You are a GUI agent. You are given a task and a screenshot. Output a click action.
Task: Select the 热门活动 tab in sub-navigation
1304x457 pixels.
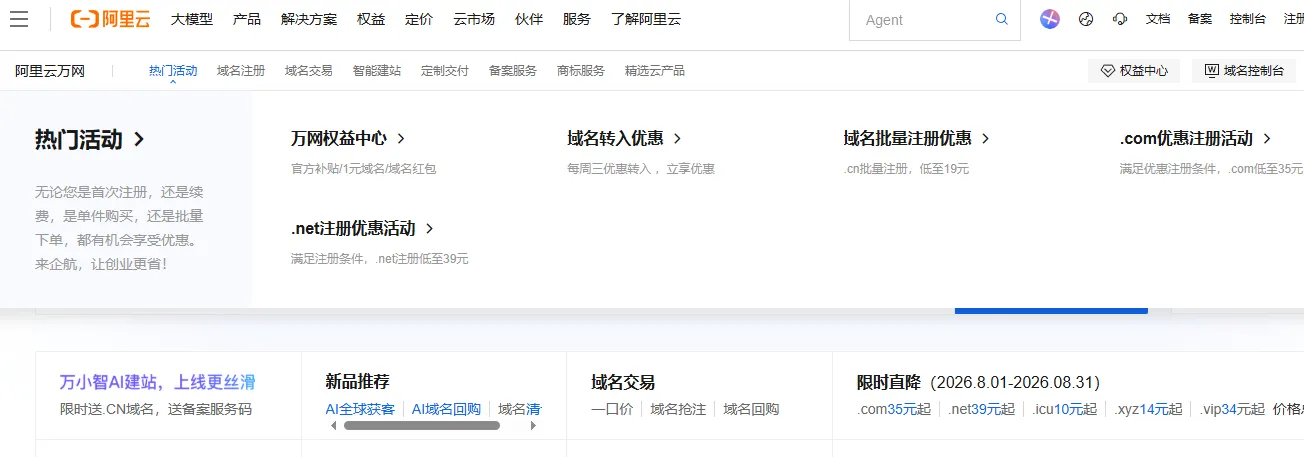173,71
